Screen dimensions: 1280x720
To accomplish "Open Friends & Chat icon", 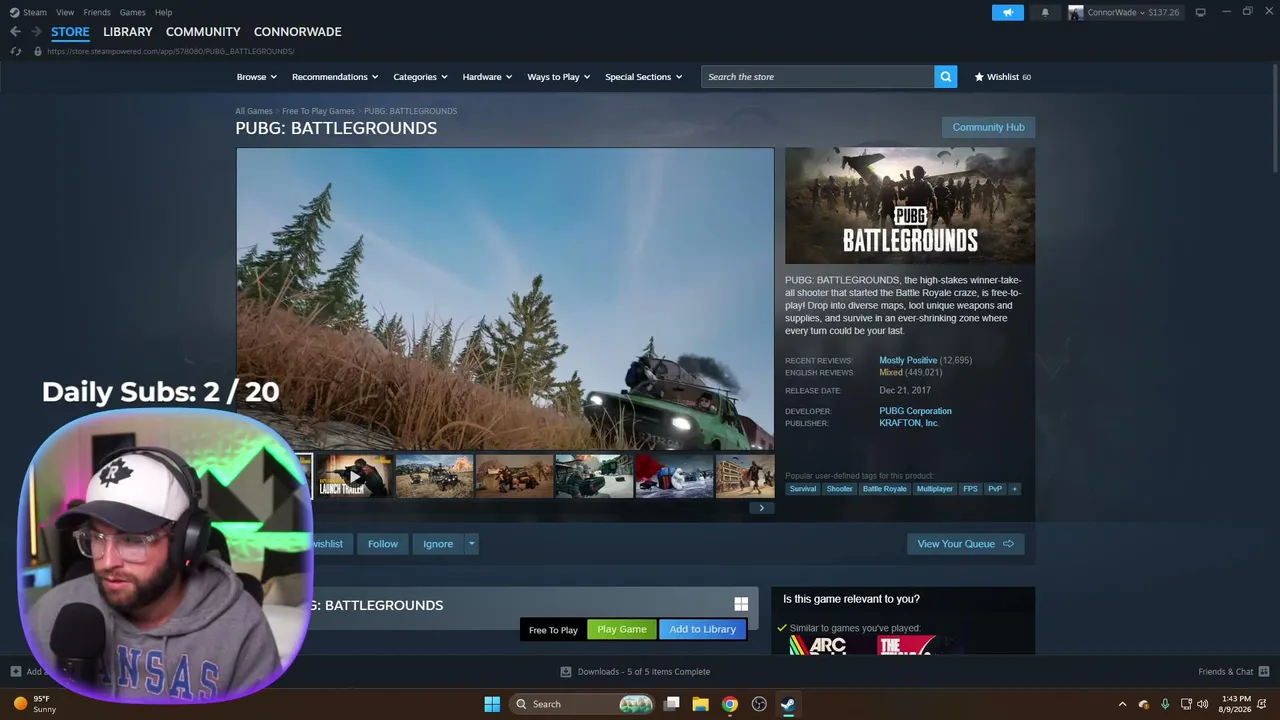I will click(x=1263, y=671).
